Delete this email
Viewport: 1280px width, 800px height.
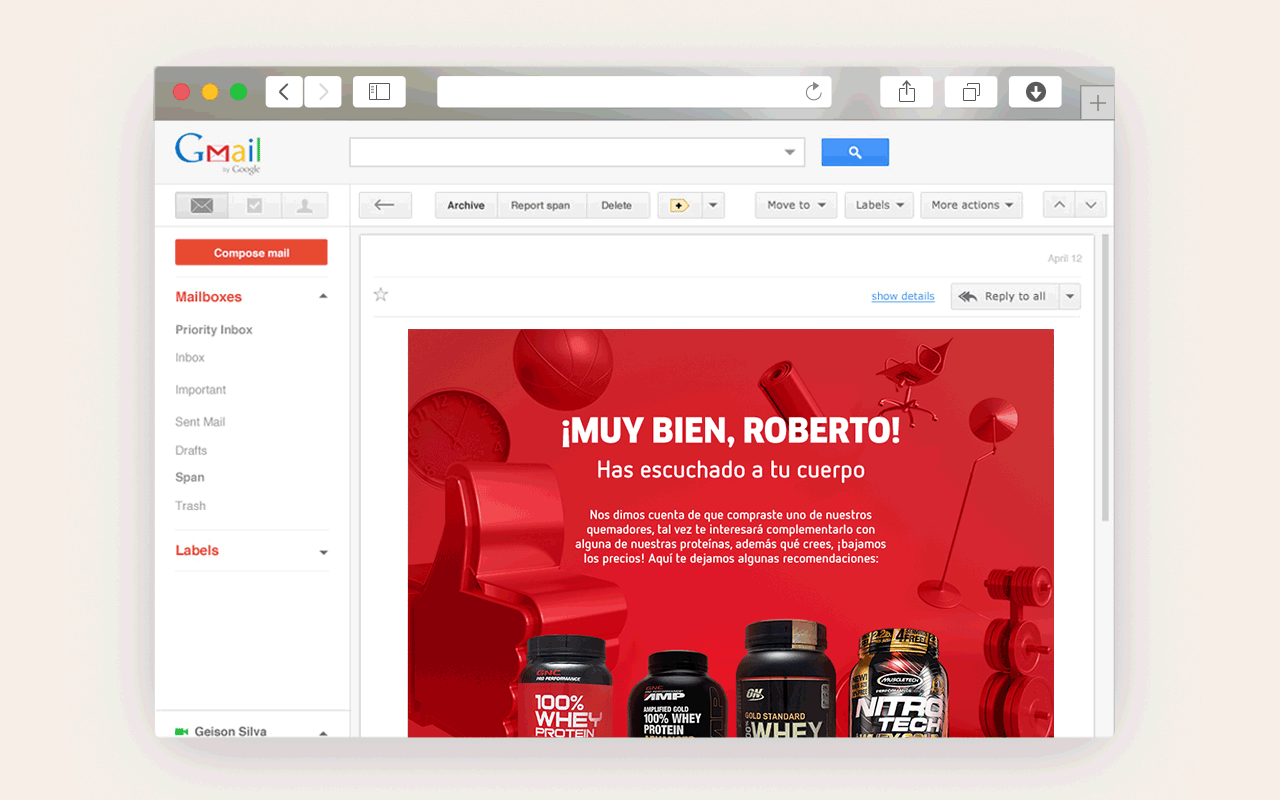coord(617,205)
